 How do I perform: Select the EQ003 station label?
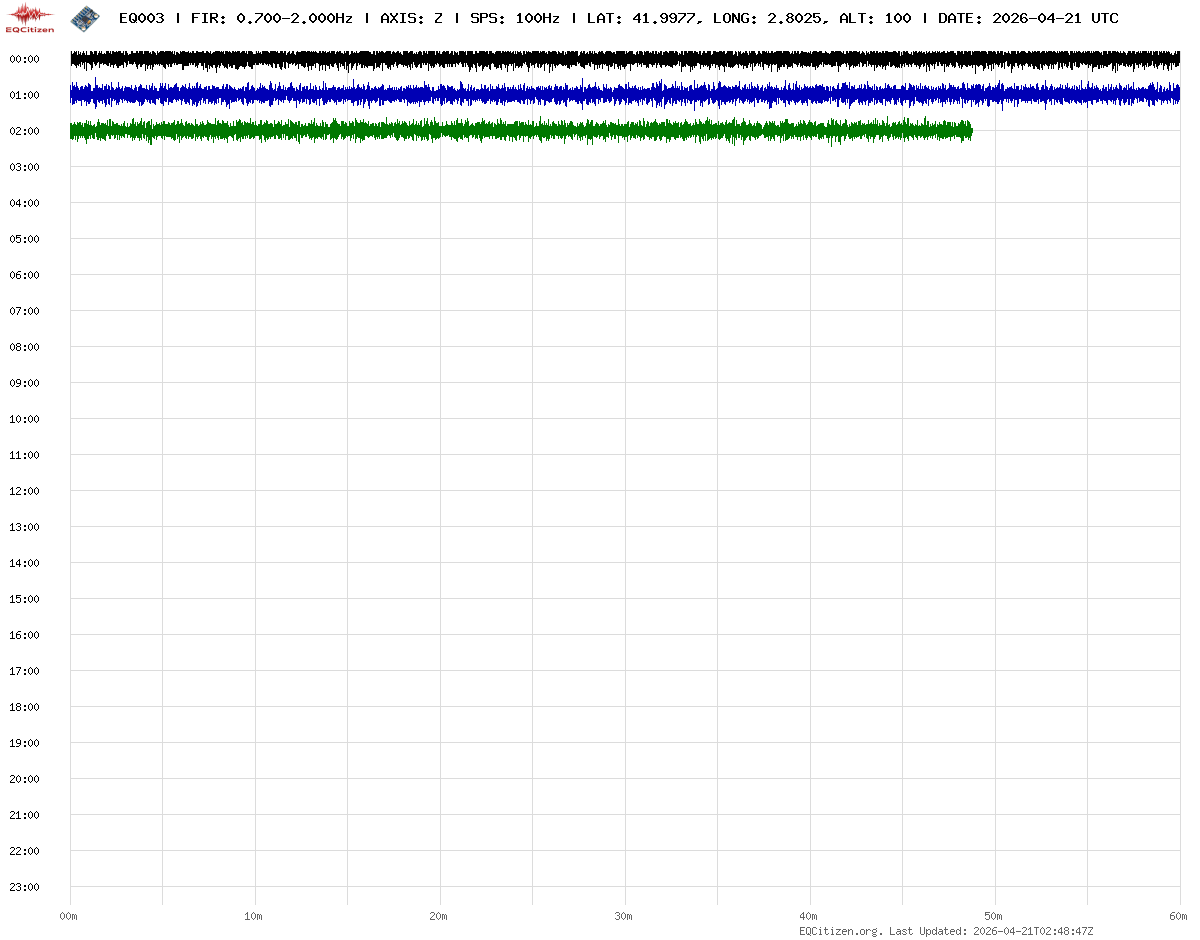click(141, 19)
